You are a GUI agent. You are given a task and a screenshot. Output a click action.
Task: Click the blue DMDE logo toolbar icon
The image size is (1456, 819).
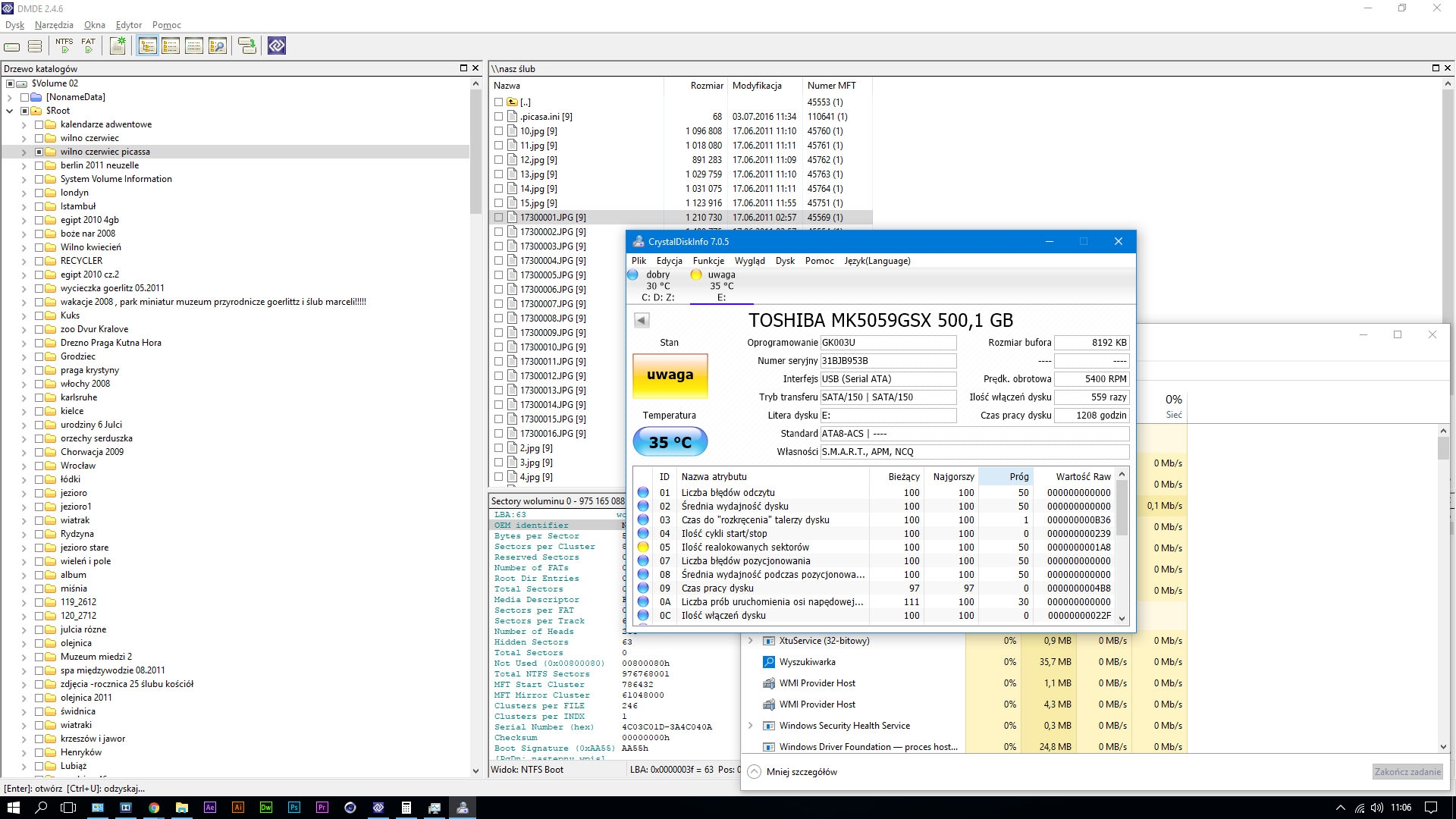[x=277, y=46]
